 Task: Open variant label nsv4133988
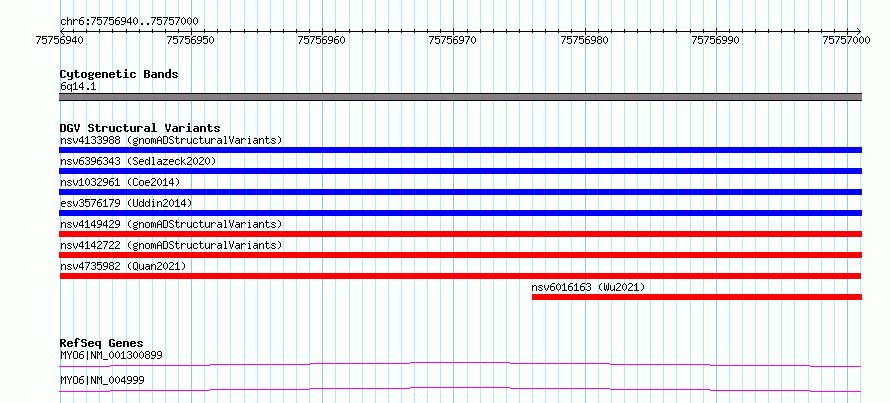171,140
